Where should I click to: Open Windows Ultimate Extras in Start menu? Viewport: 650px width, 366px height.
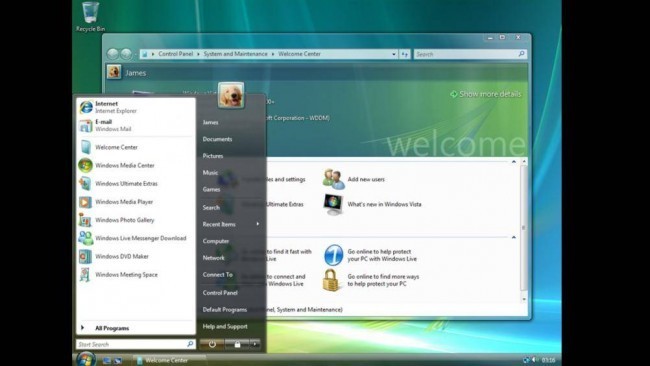pos(136,184)
